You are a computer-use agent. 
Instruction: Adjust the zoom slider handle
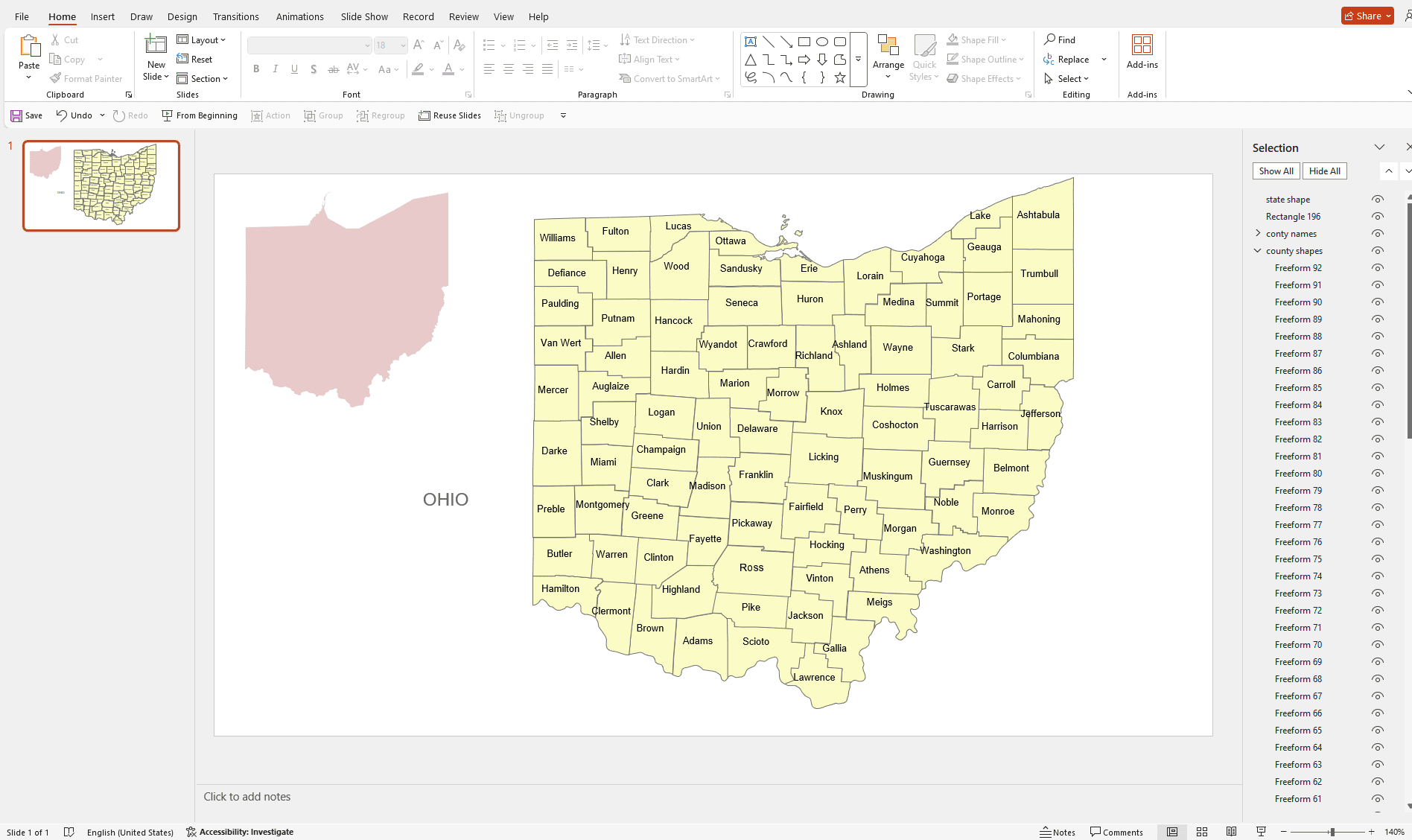[x=1332, y=832]
